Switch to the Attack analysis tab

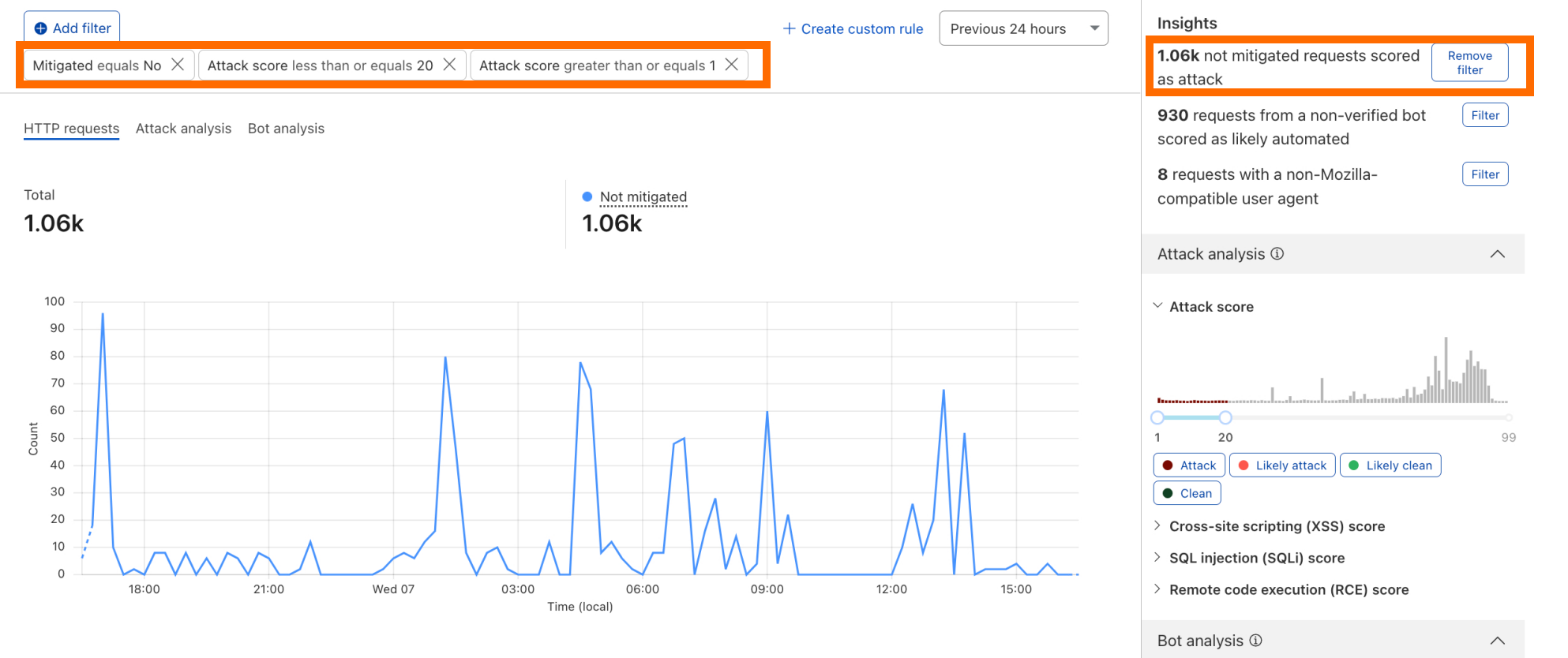183,129
